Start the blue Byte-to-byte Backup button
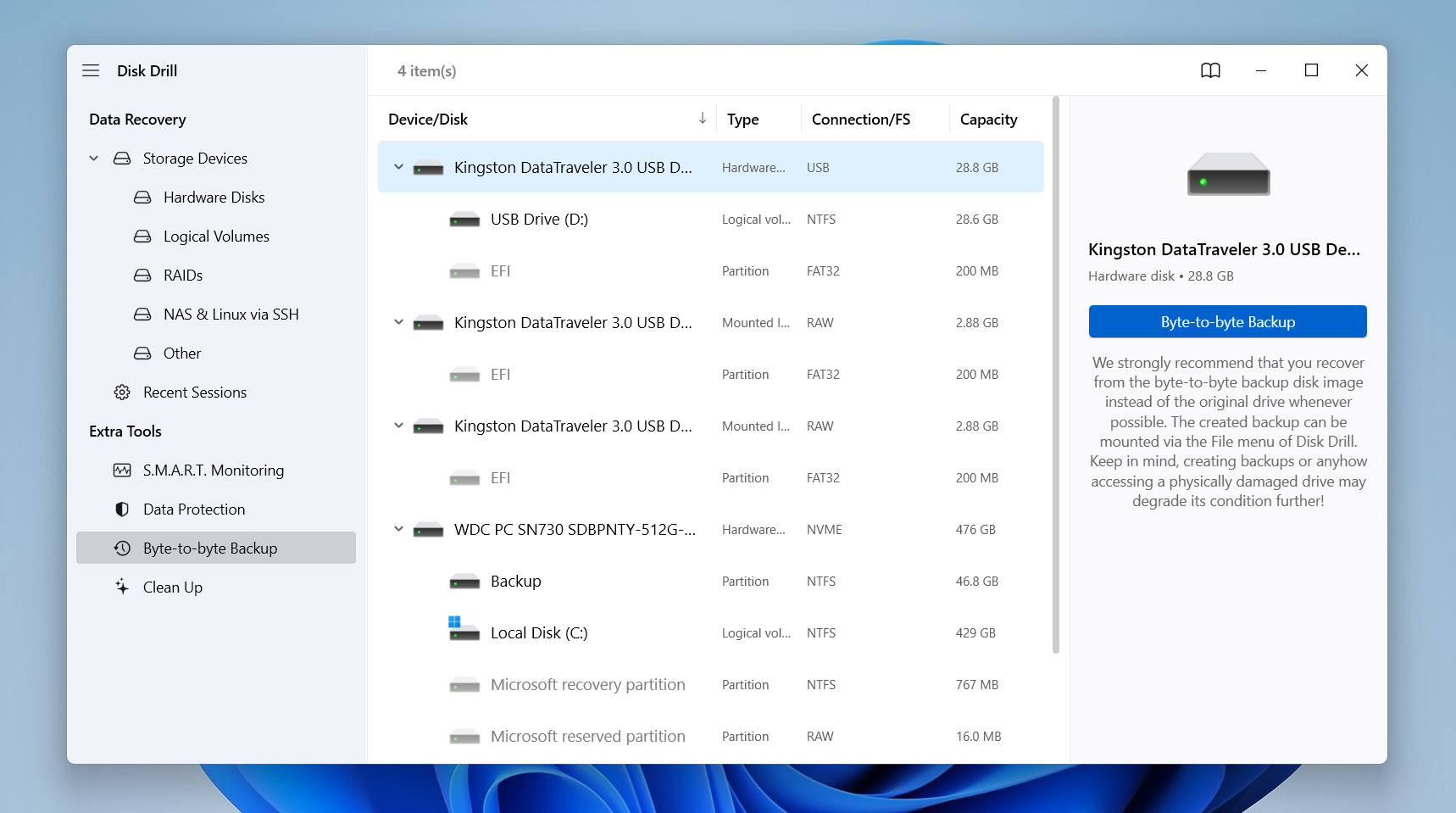This screenshot has height=813, width=1456. point(1227,321)
